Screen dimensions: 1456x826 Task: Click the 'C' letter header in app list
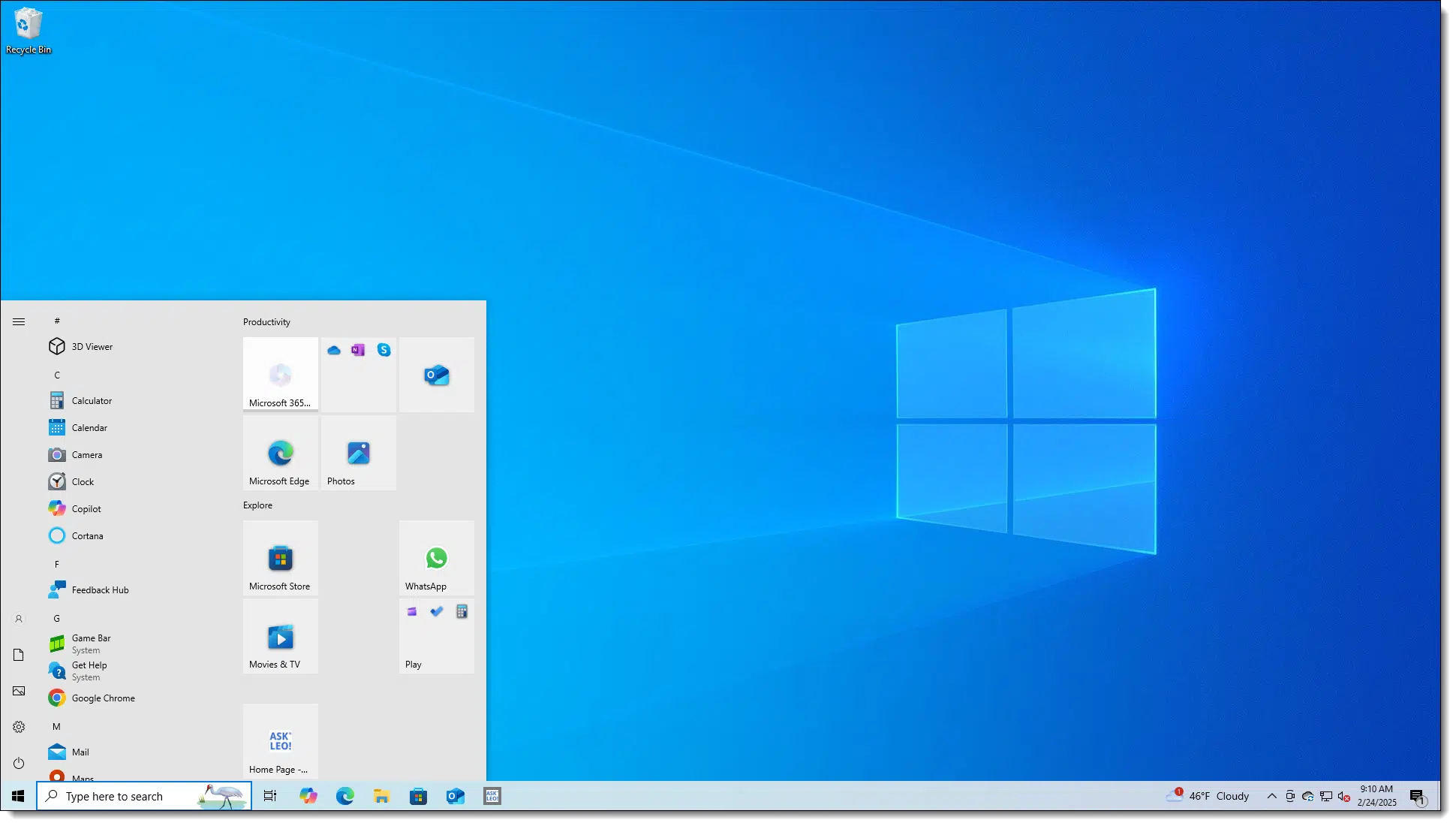(x=57, y=375)
